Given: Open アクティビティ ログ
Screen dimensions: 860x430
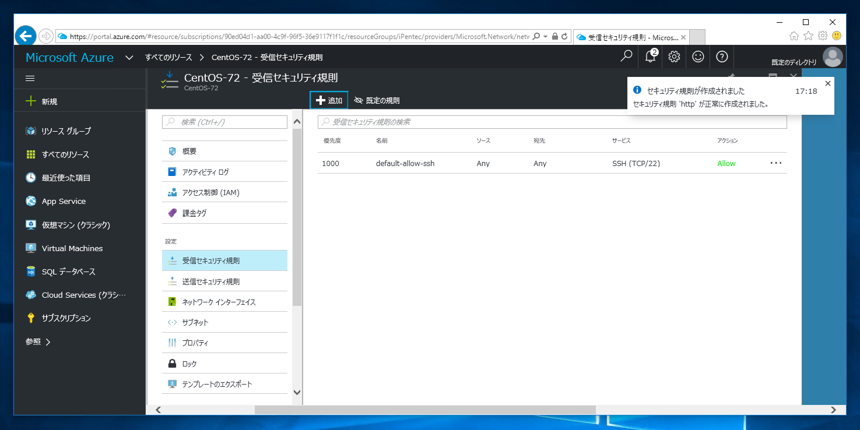Looking at the screenshot, I should (225, 172).
